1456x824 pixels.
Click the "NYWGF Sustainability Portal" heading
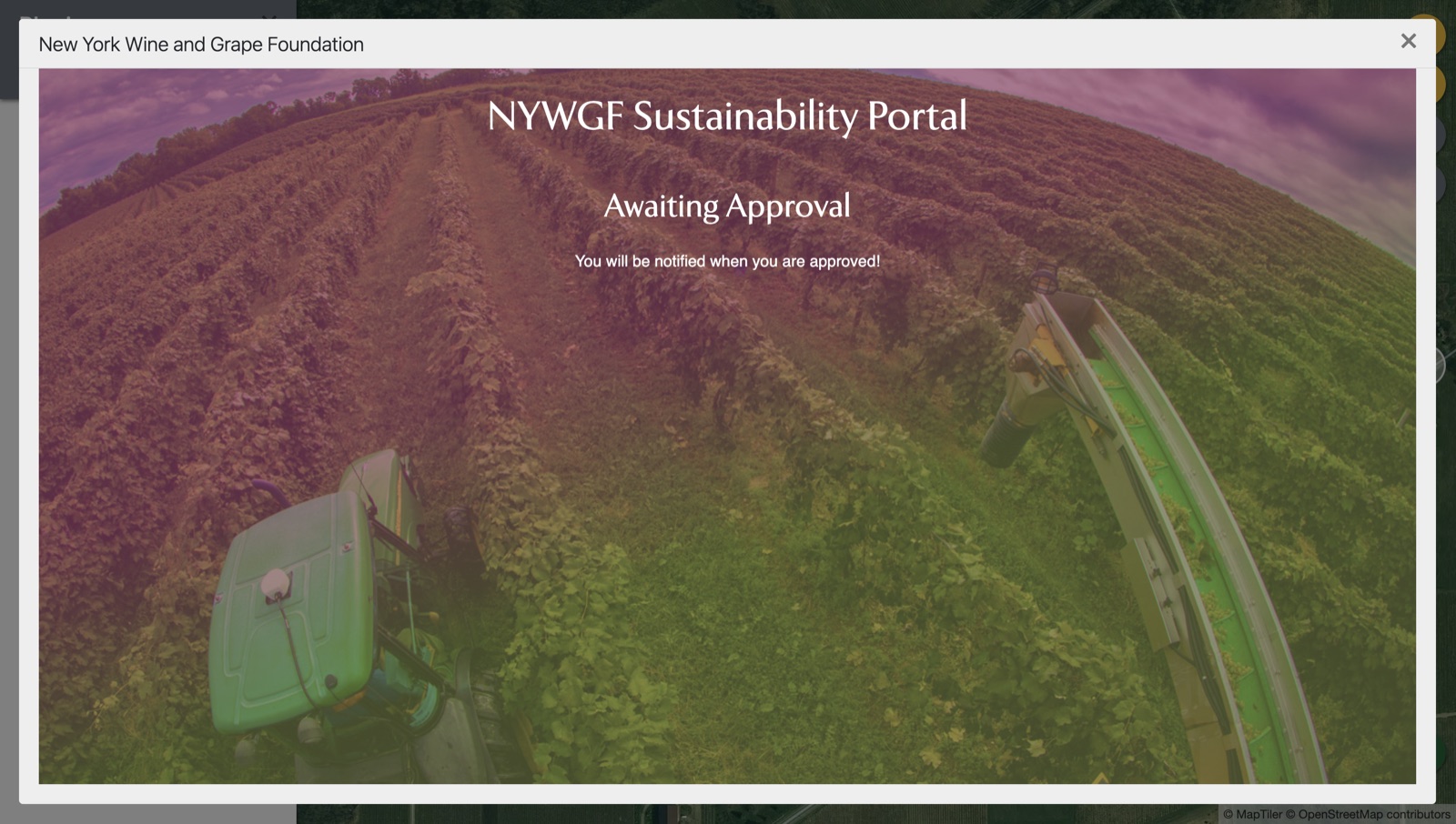(727, 116)
